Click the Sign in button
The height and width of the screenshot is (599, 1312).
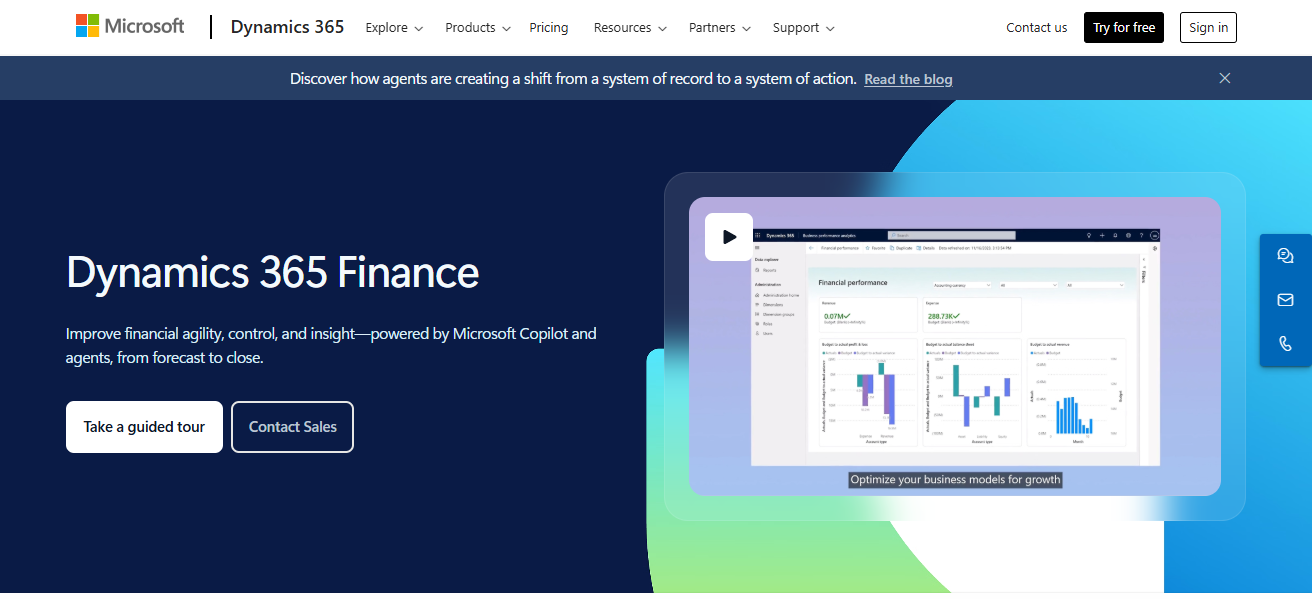coord(1207,27)
